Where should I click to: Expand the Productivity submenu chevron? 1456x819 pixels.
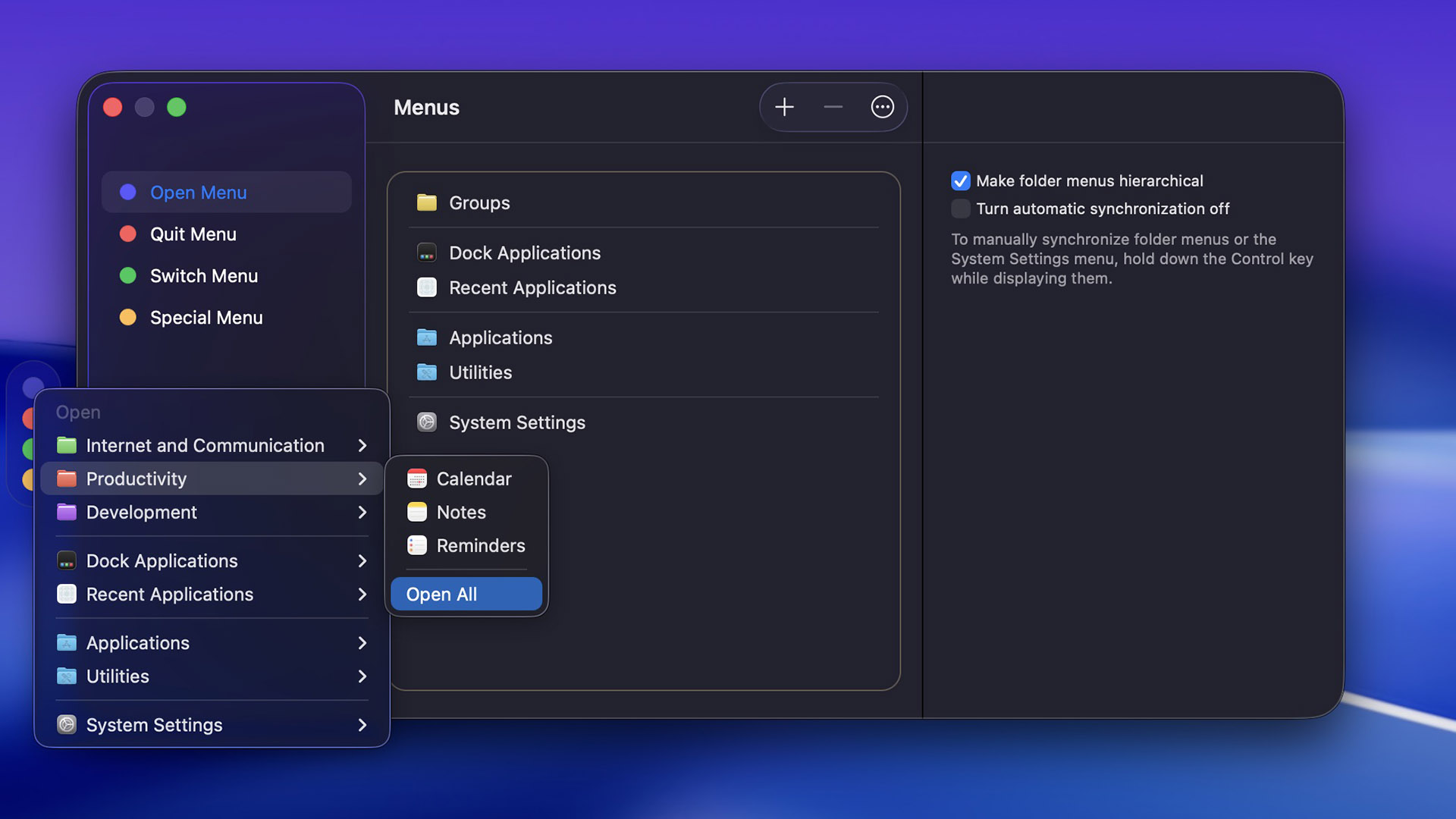362,479
